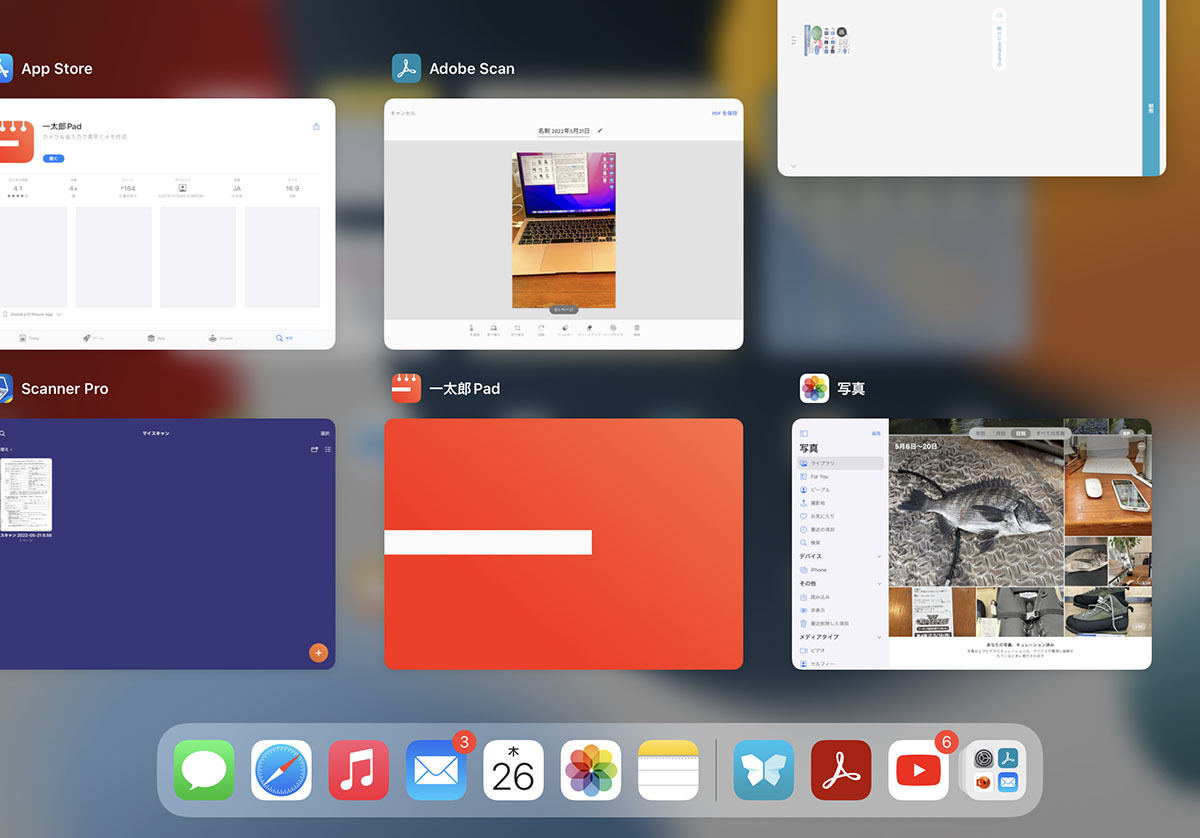Open Mail with 3 unread badge
1200x838 pixels.
coord(436,770)
